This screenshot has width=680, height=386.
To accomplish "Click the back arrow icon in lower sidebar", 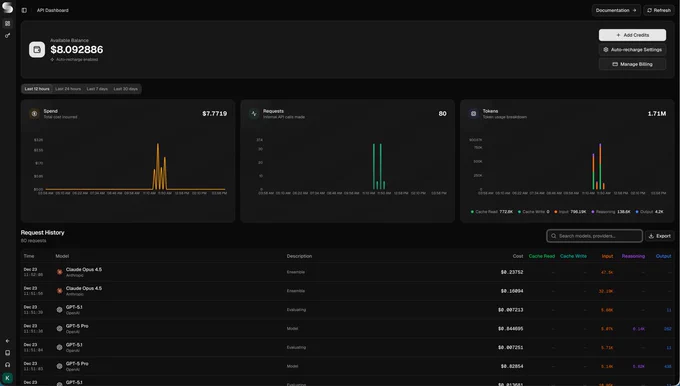I will pyautogui.click(x=7, y=341).
